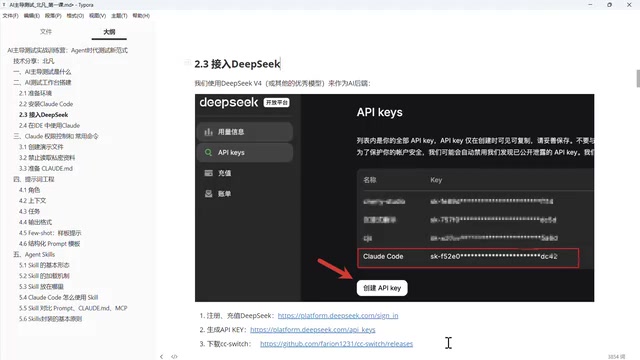Screen dimensions: 640x360
Task: Click the heading 2.3 接入DeepSeek in editor
Action: click(237, 64)
